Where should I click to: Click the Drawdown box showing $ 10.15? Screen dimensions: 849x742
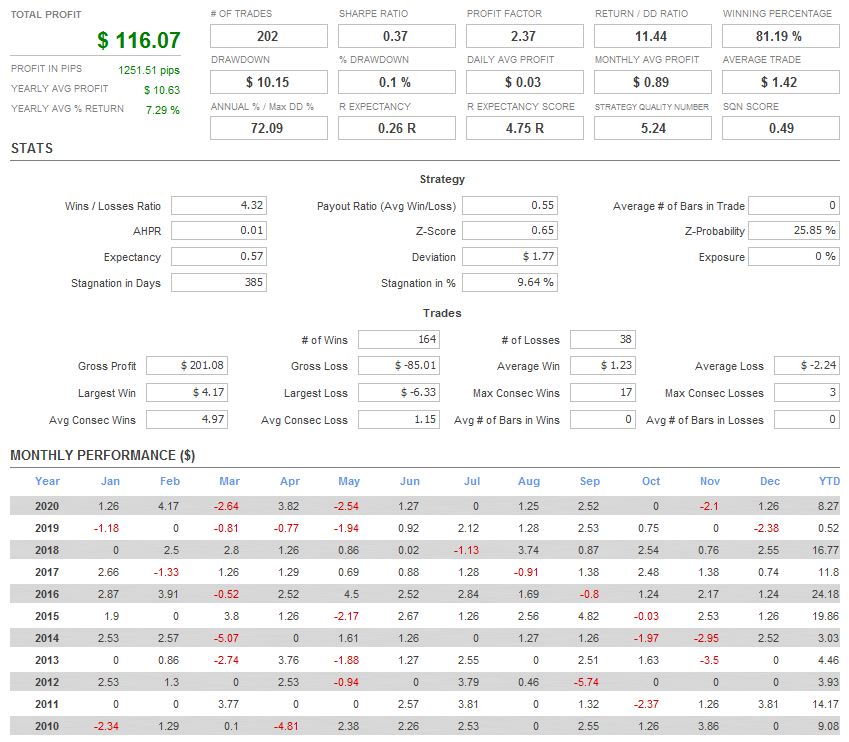tap(269, 82)
